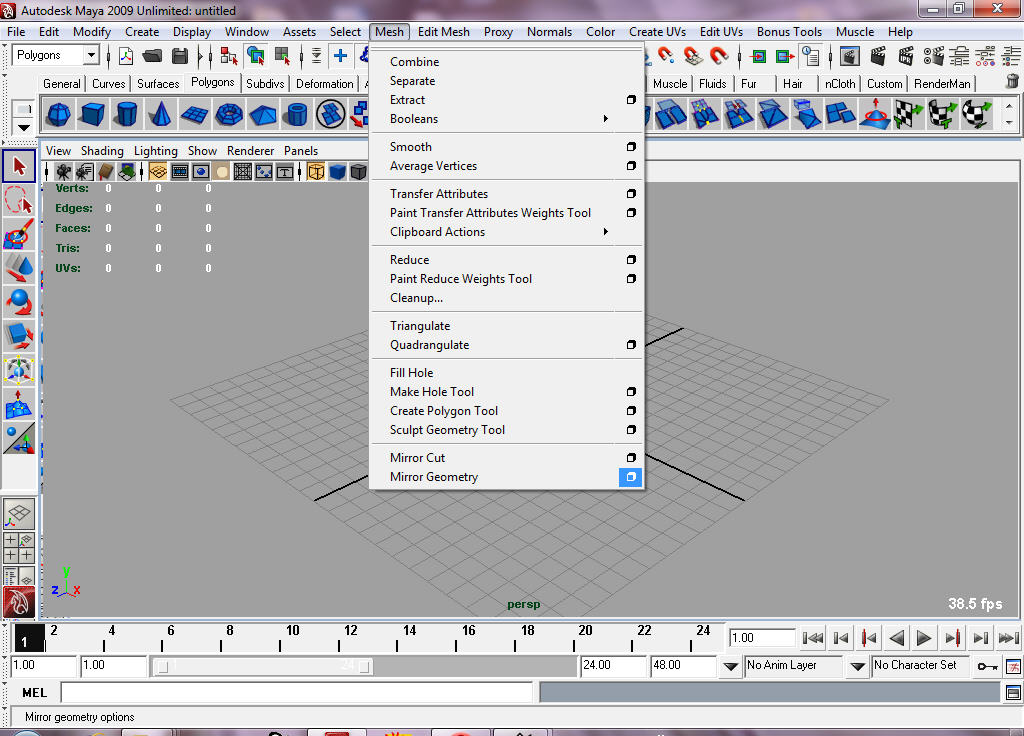Click the New Scene icon
Viewport: 1024px width, 736px height.
tap(126, 56)
